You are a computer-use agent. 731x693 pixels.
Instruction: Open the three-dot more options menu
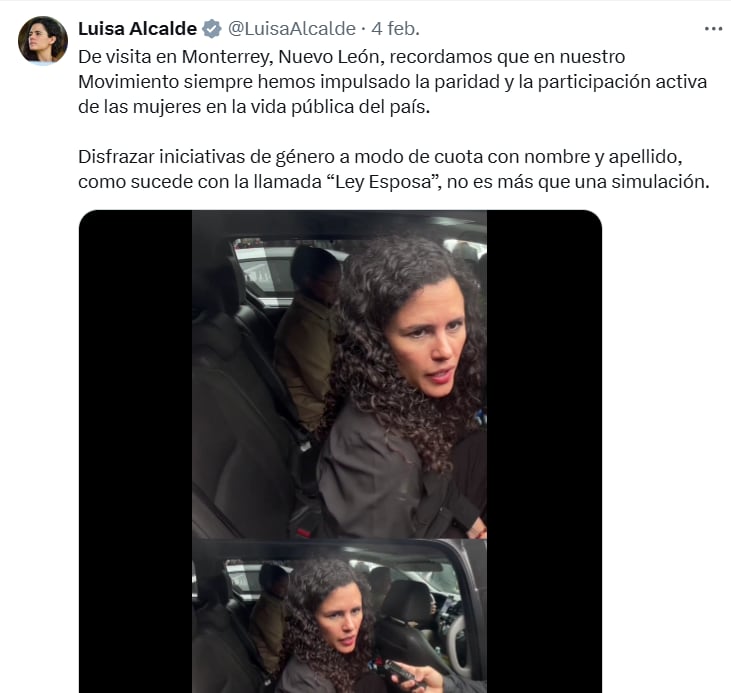tap(713, 29)
